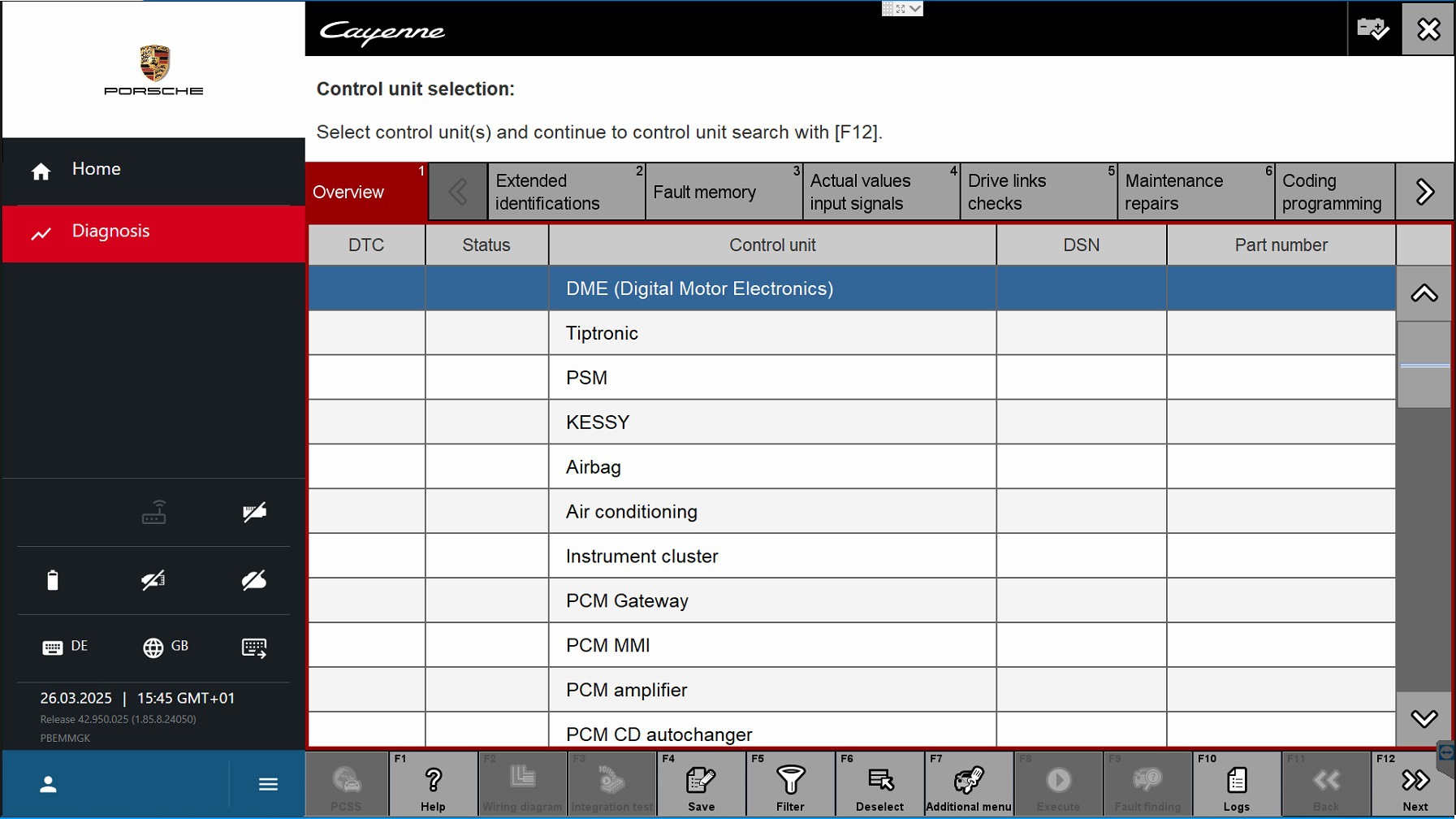Click the Porsche logo
Screen dimensions: 1456x819
pyautogui.click(x=153, y=70)
